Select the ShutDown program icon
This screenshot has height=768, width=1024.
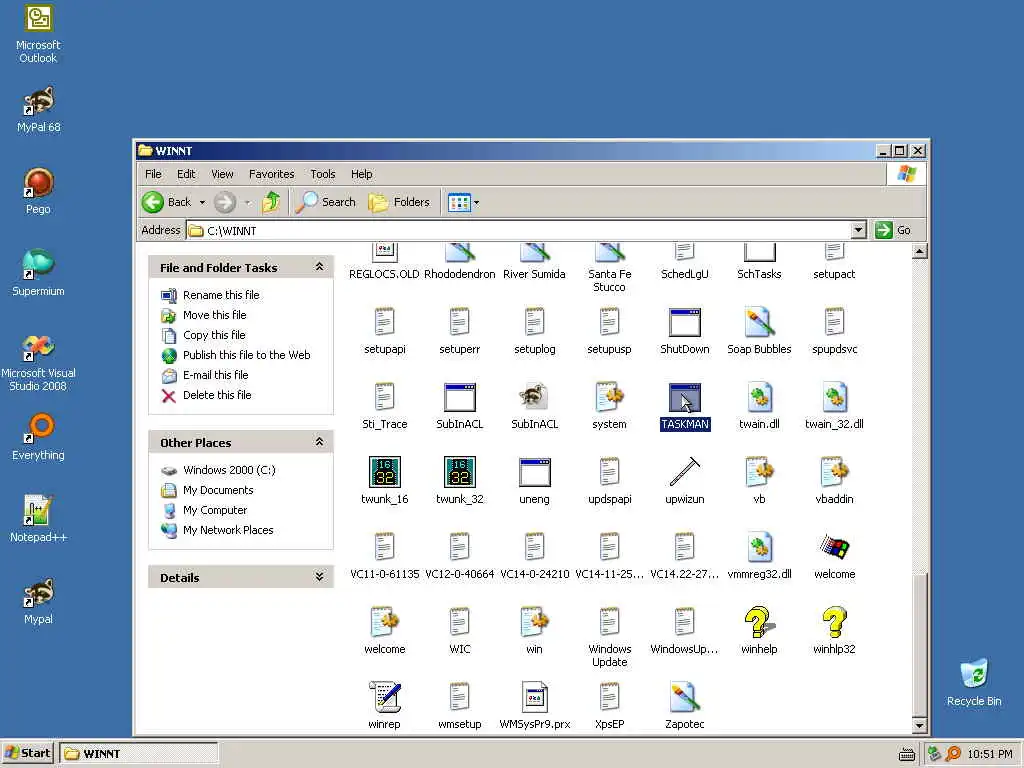point(684,323)
